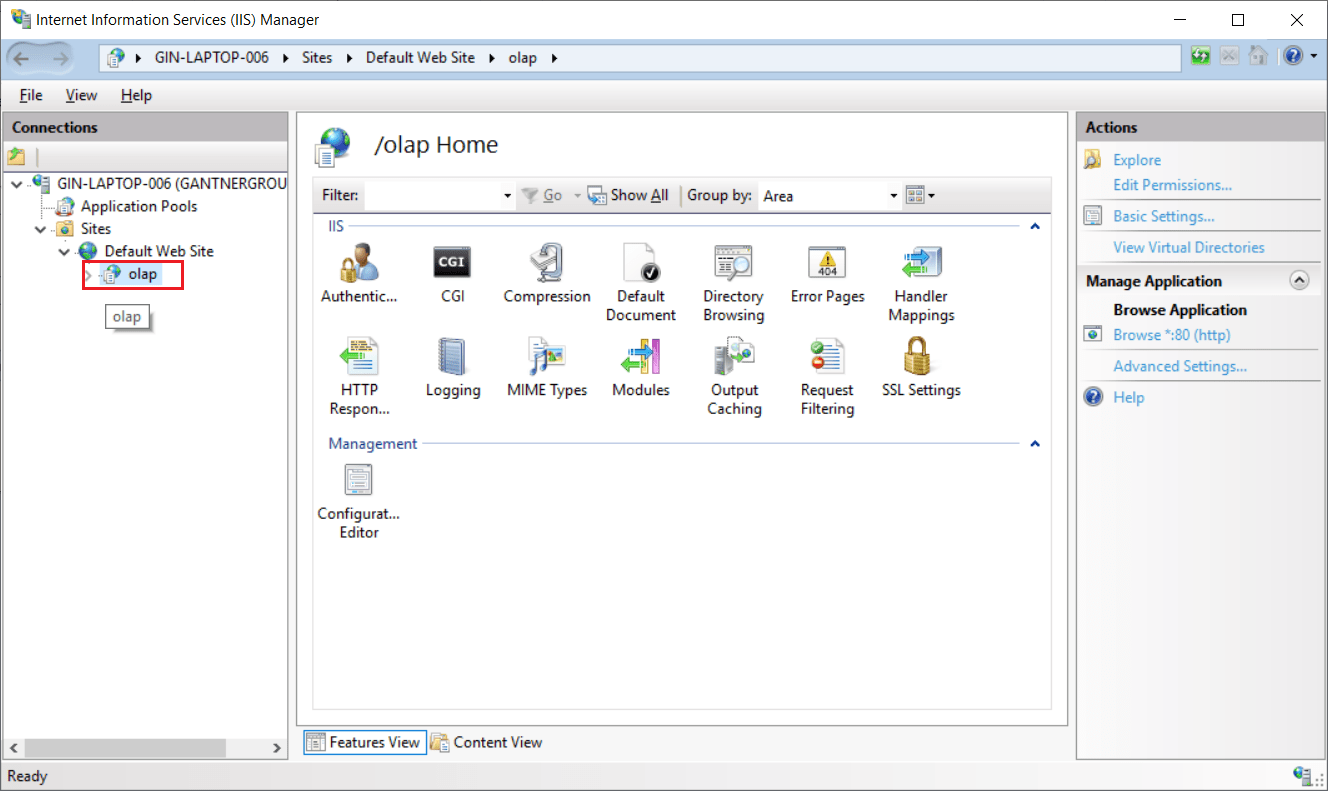The width and height of the screenshot is (1328, 791).
Task: Open the Help dropdown arrow in the top toolbar
Action: click(x=1312, y=57)
